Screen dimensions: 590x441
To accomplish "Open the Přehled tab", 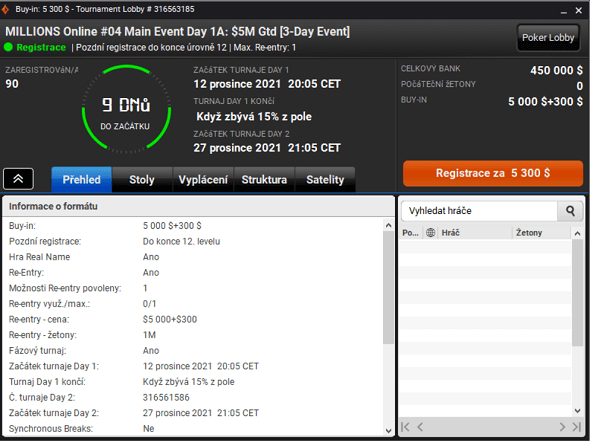I will point(82,179).
